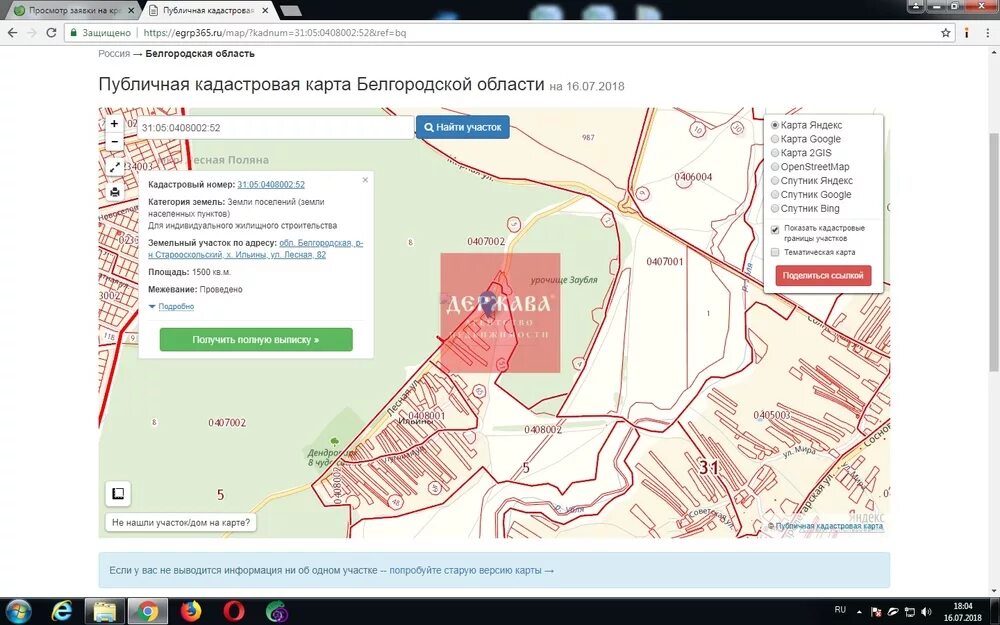Zoom in using the "+" map control
The width and height of the screenshot is (1000, 625).
(x=113, y=123)
